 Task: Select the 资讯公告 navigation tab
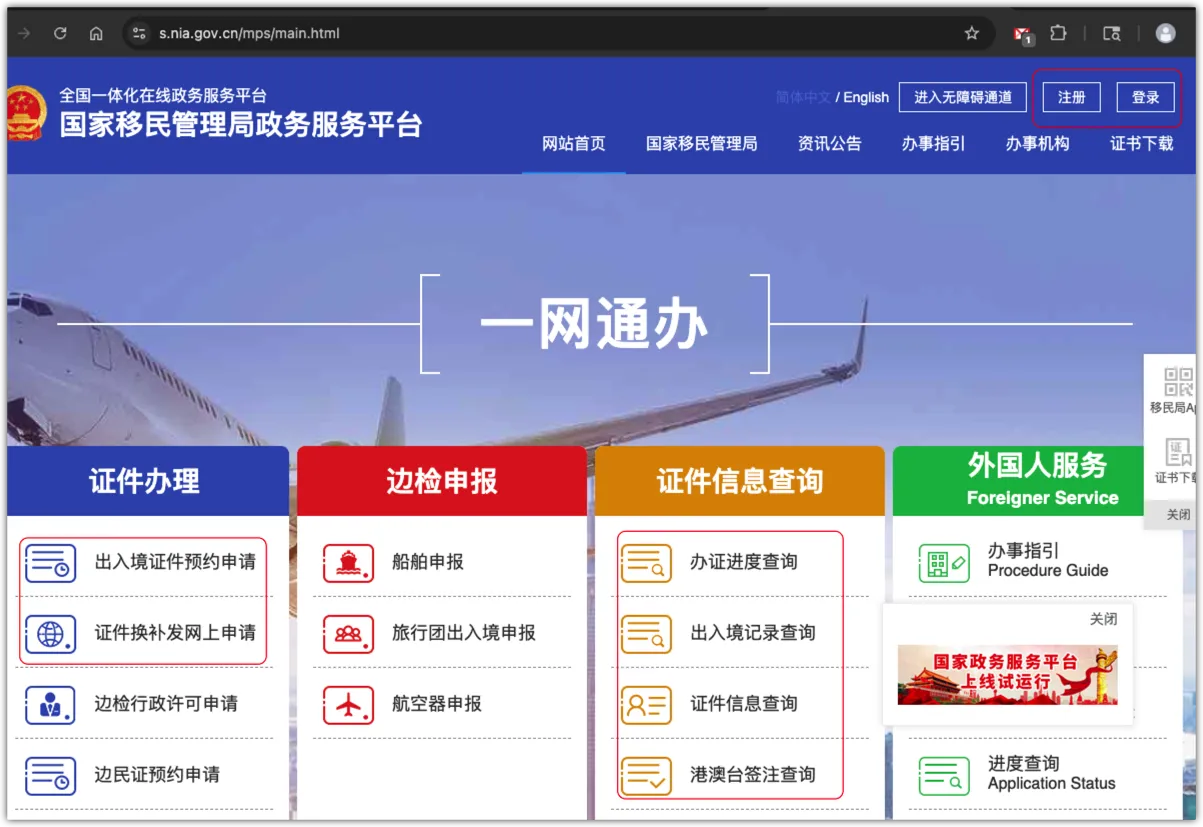pos(829,144)
